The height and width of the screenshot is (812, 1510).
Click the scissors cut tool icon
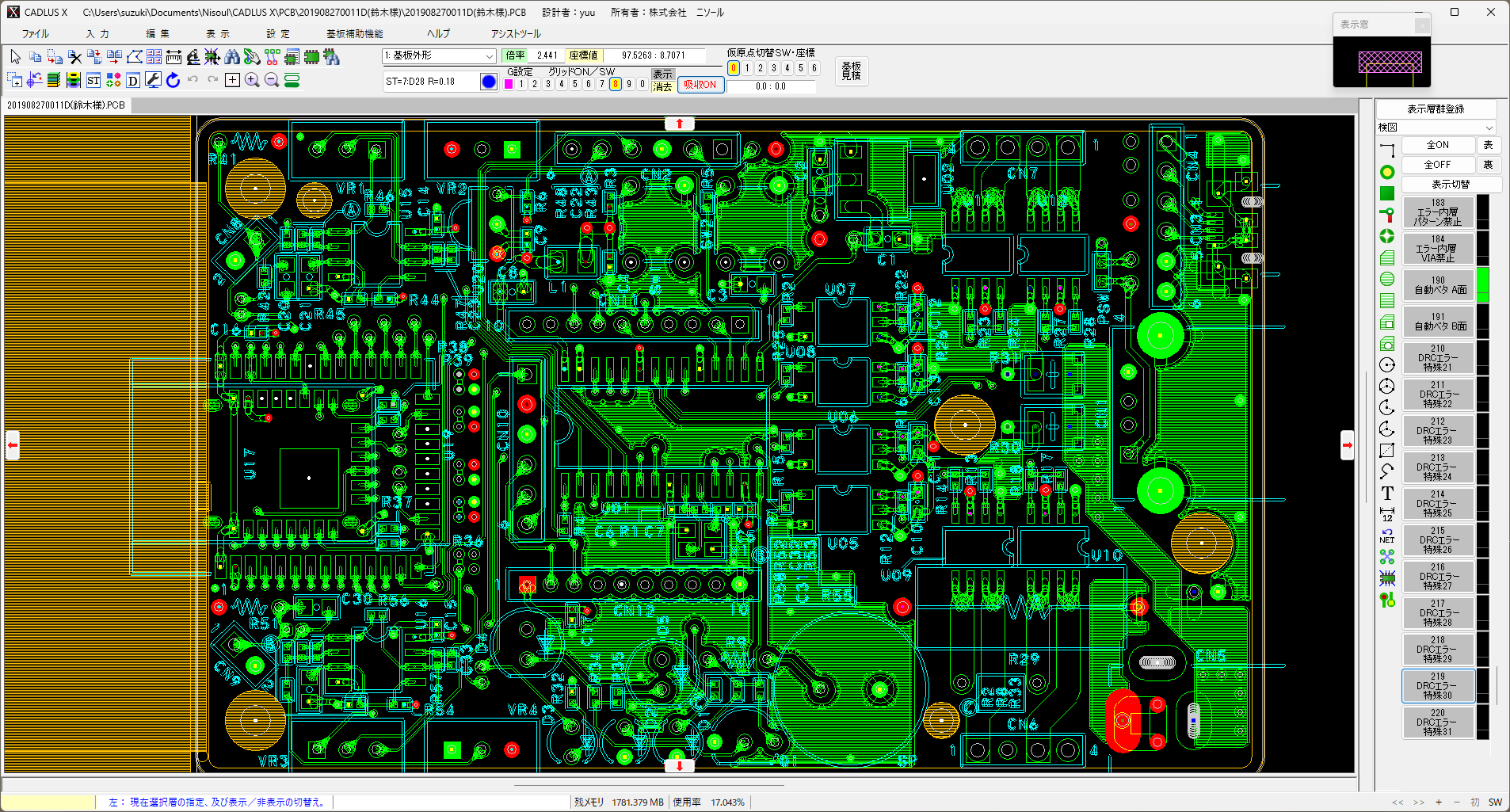click(x=75, y=57)
